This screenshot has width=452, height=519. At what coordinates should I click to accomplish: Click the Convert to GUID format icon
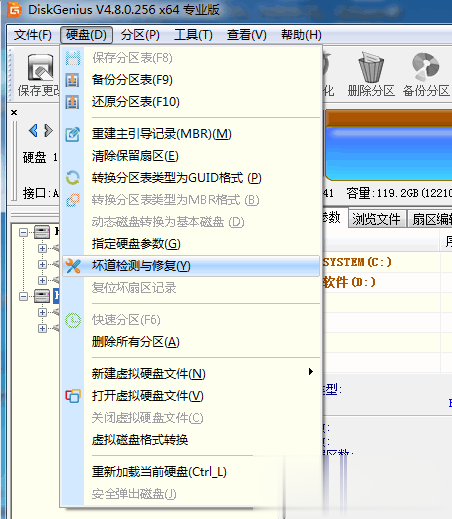pos(73,178)
